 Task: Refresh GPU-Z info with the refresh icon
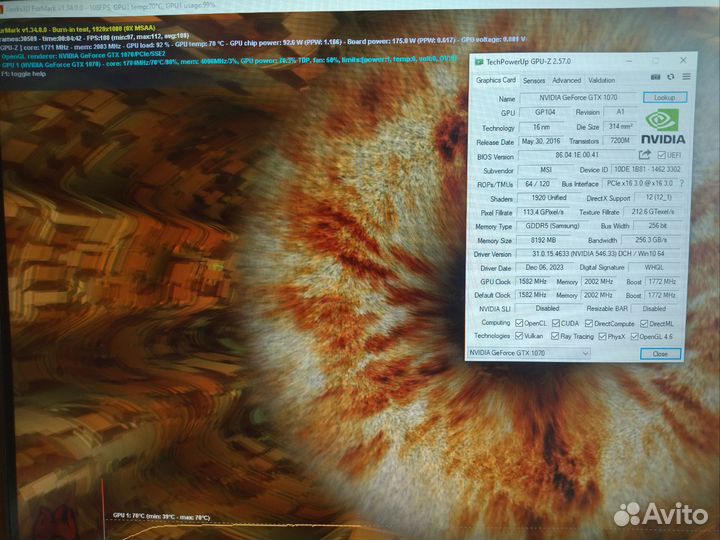pos(670,77)
